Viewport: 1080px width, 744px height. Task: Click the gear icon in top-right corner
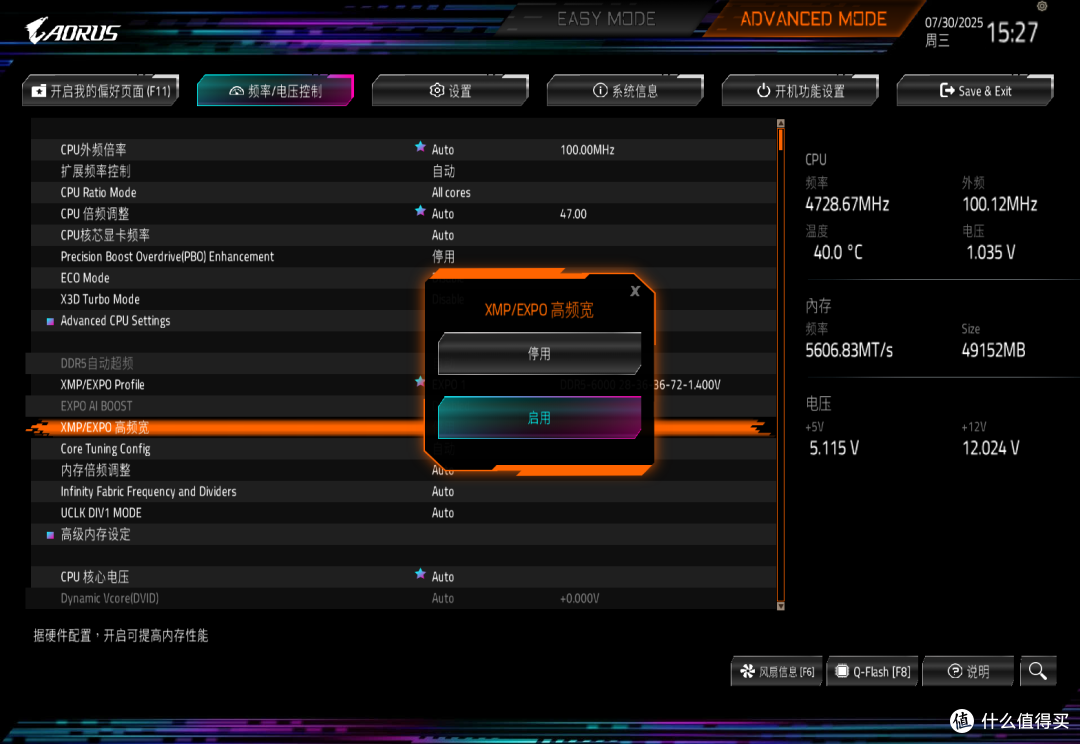[x=1042, y=6]
